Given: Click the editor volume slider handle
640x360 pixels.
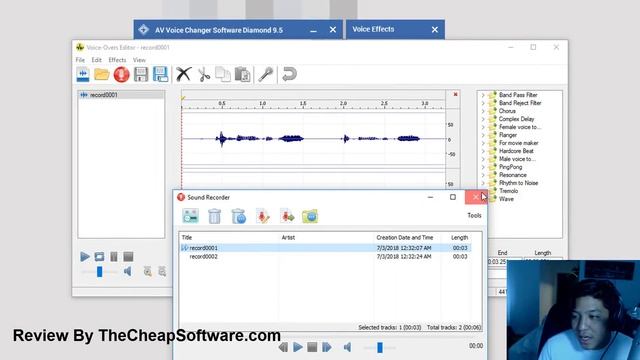Looking at the screenshot, I should [x=99, y=271].
